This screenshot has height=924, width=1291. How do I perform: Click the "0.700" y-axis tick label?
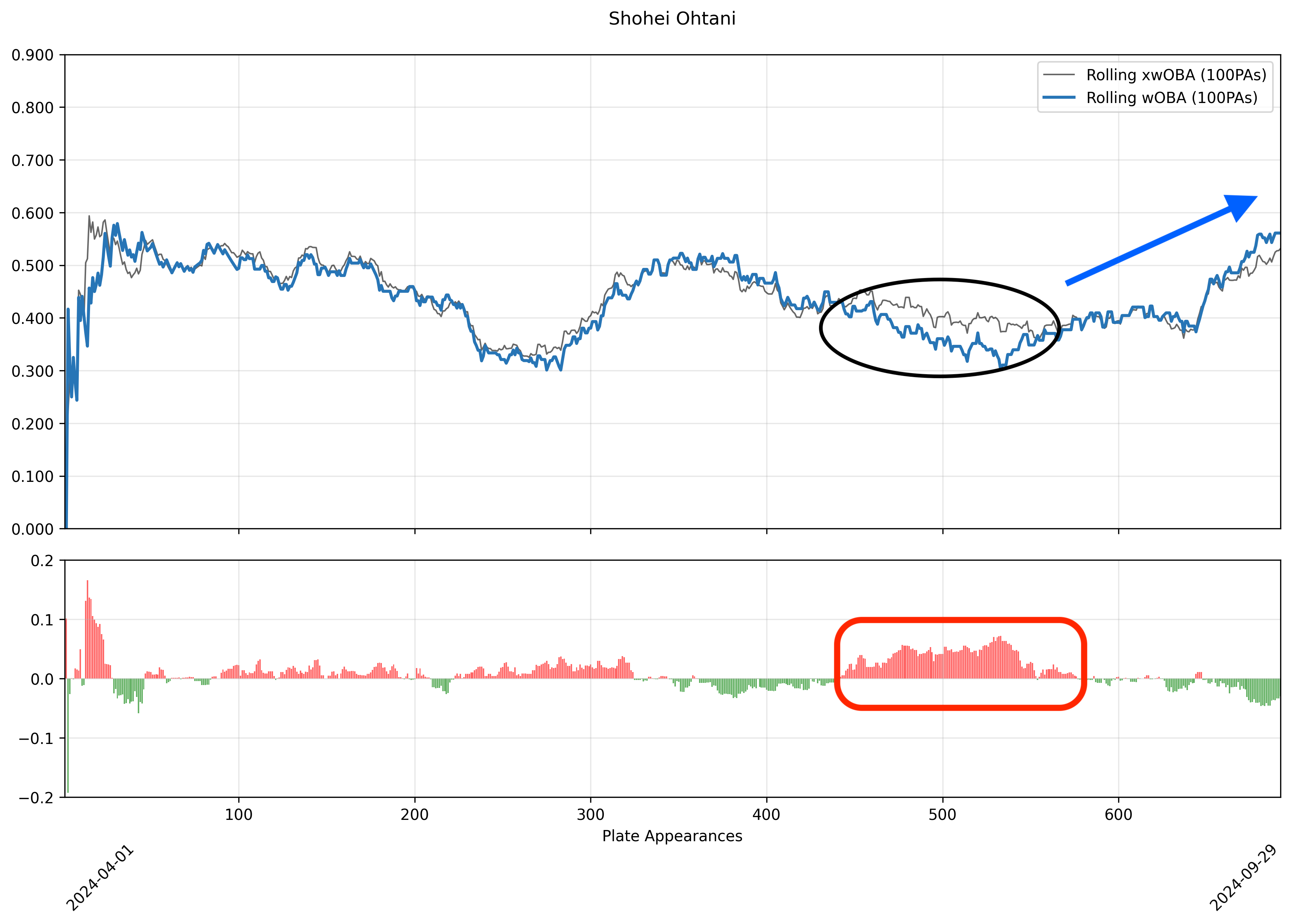(x=33, y=161)
